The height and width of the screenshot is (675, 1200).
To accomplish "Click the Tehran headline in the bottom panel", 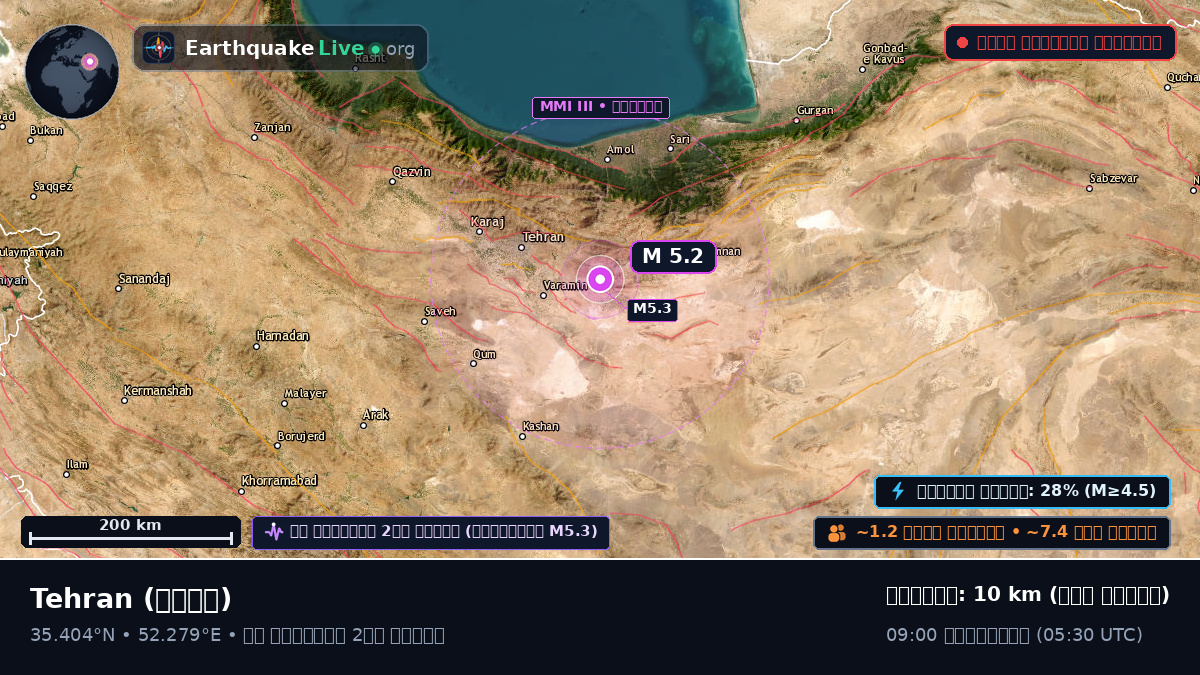I will [x=131, y=599].
